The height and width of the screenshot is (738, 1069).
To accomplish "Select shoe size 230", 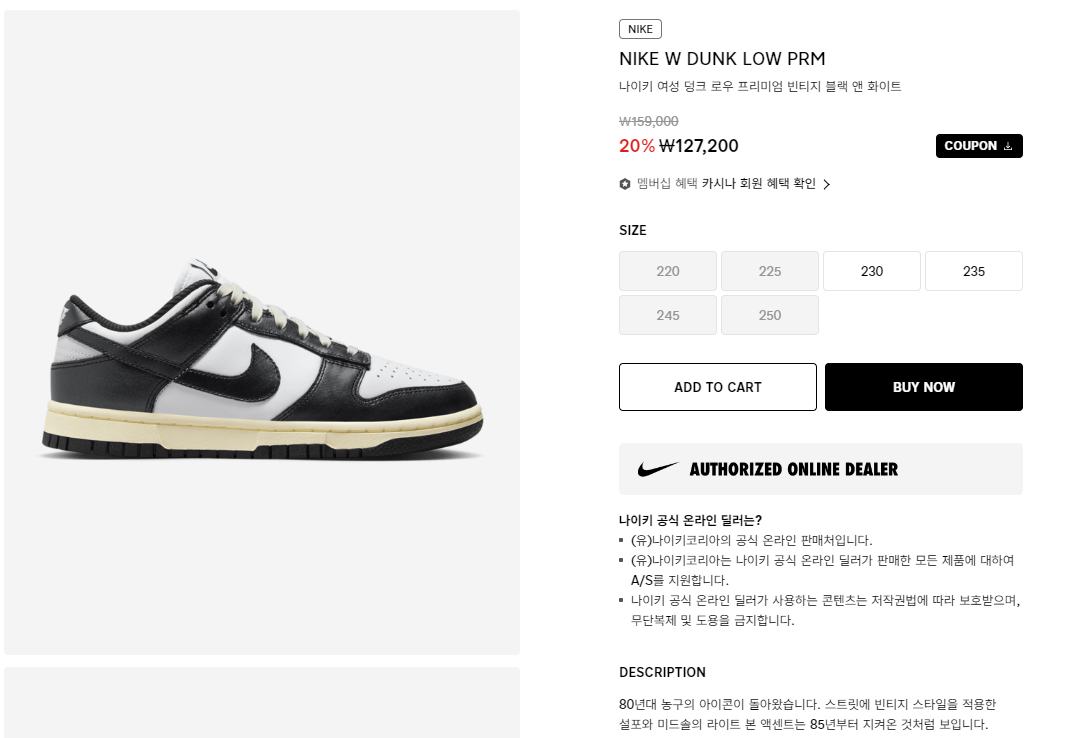I will pos(871,271).
